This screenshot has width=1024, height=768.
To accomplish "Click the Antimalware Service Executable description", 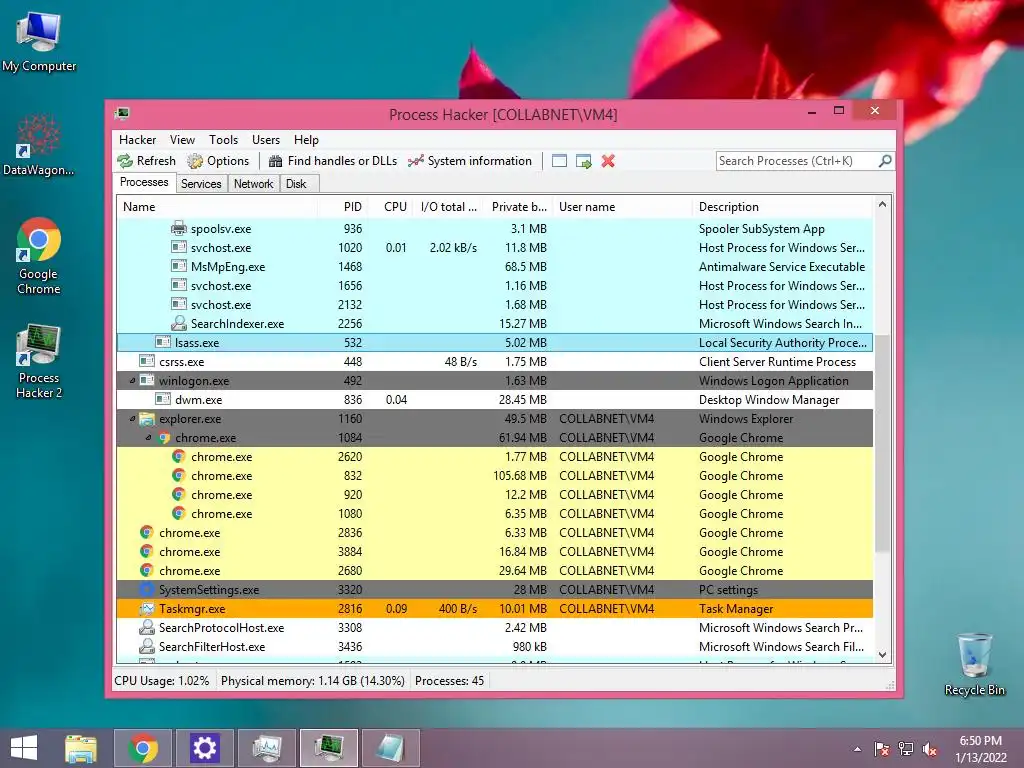I will [x=782, y=266].
